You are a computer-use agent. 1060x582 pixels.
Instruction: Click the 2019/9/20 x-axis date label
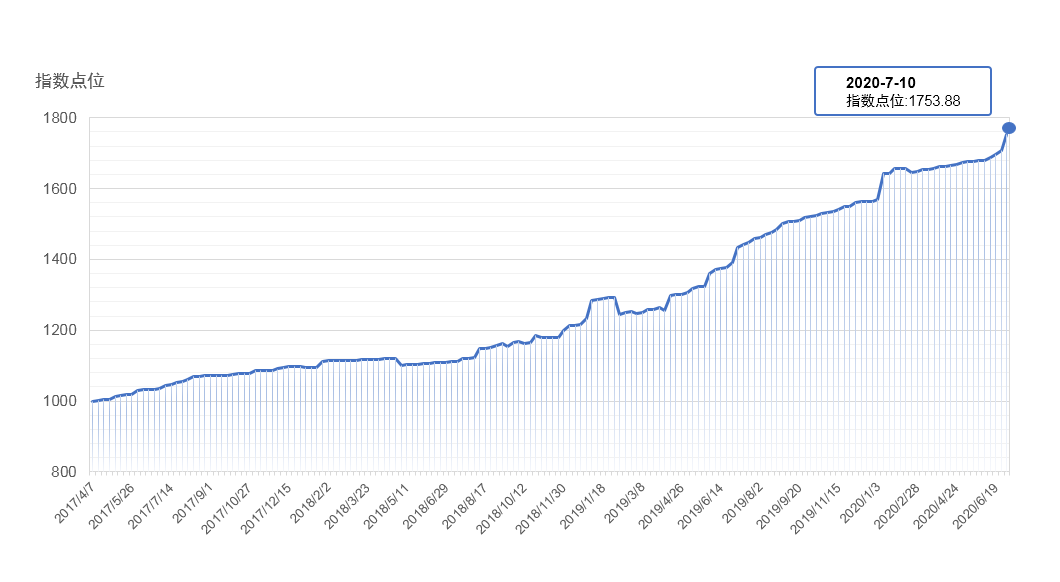click(x=779, y=506)
